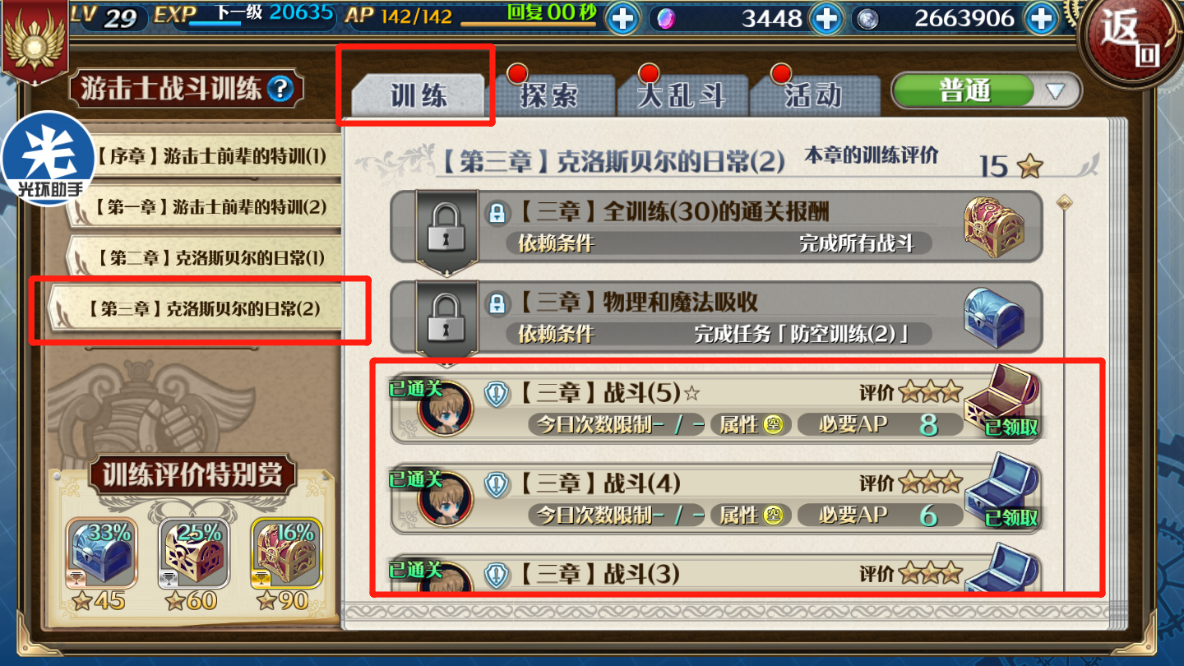Switch to the 探索 tab
This screenshot has width=1184, height=666.
click(x=550, y=95)
